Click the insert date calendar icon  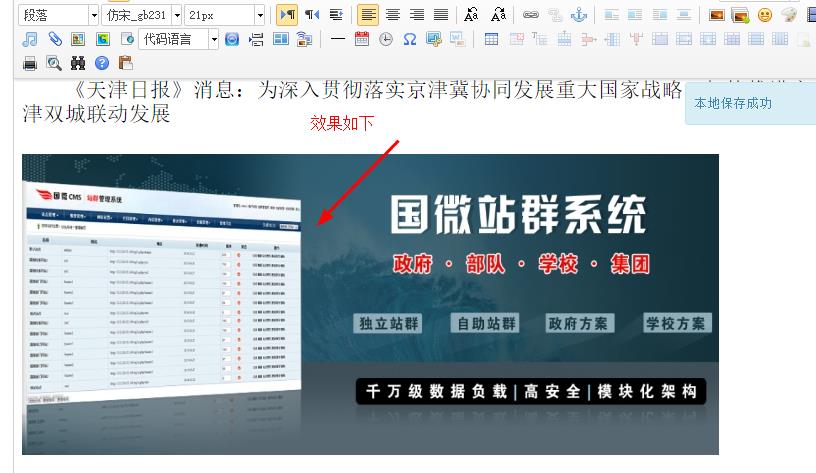362,40
